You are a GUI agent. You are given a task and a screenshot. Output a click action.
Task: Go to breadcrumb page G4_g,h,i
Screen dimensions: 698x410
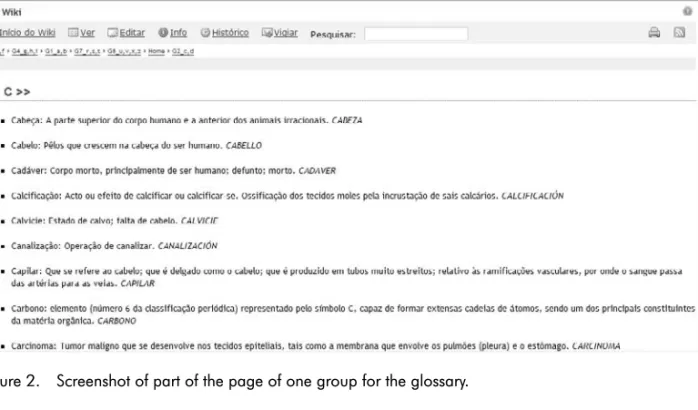pos(24,51)
